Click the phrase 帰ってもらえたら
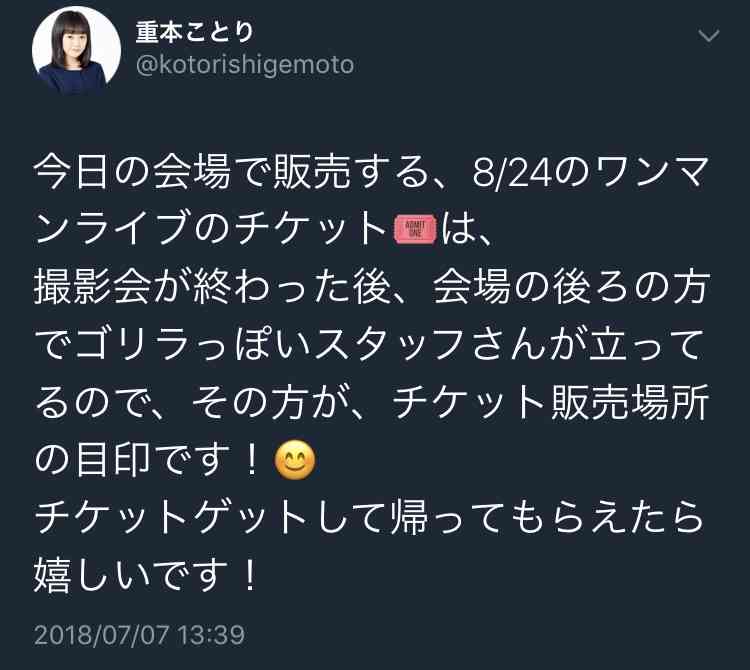750x670 pixels. [548, 516]
